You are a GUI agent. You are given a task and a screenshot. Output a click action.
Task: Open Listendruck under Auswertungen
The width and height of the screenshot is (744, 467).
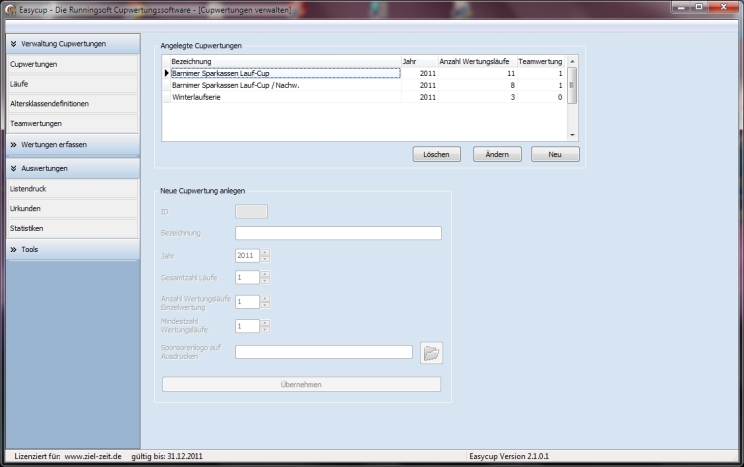pyautogui.click(x=69, y=188)
